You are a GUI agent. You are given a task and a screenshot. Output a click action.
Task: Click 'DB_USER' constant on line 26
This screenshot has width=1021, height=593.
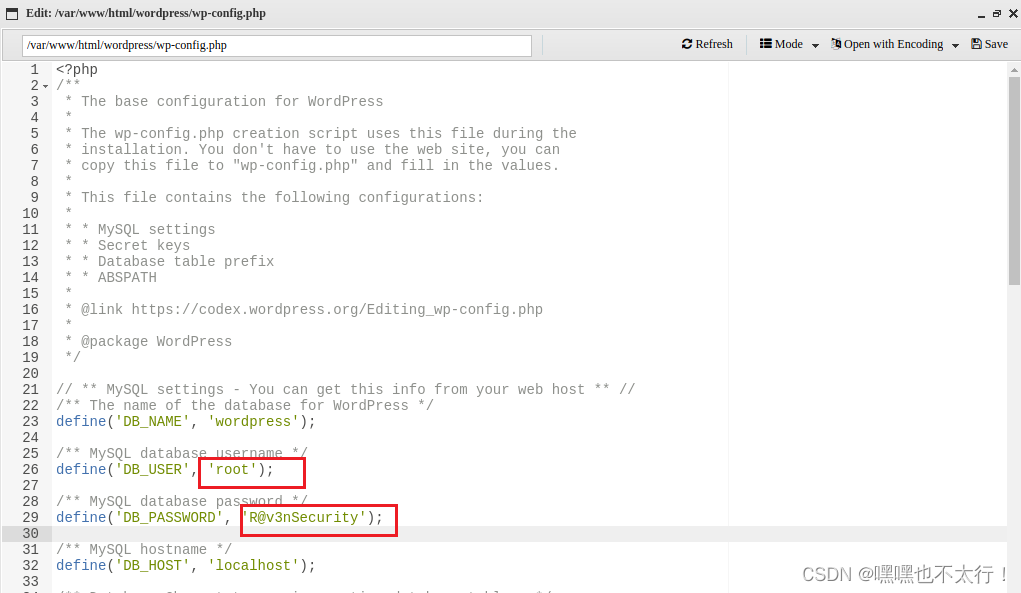(x=152, y=469)
